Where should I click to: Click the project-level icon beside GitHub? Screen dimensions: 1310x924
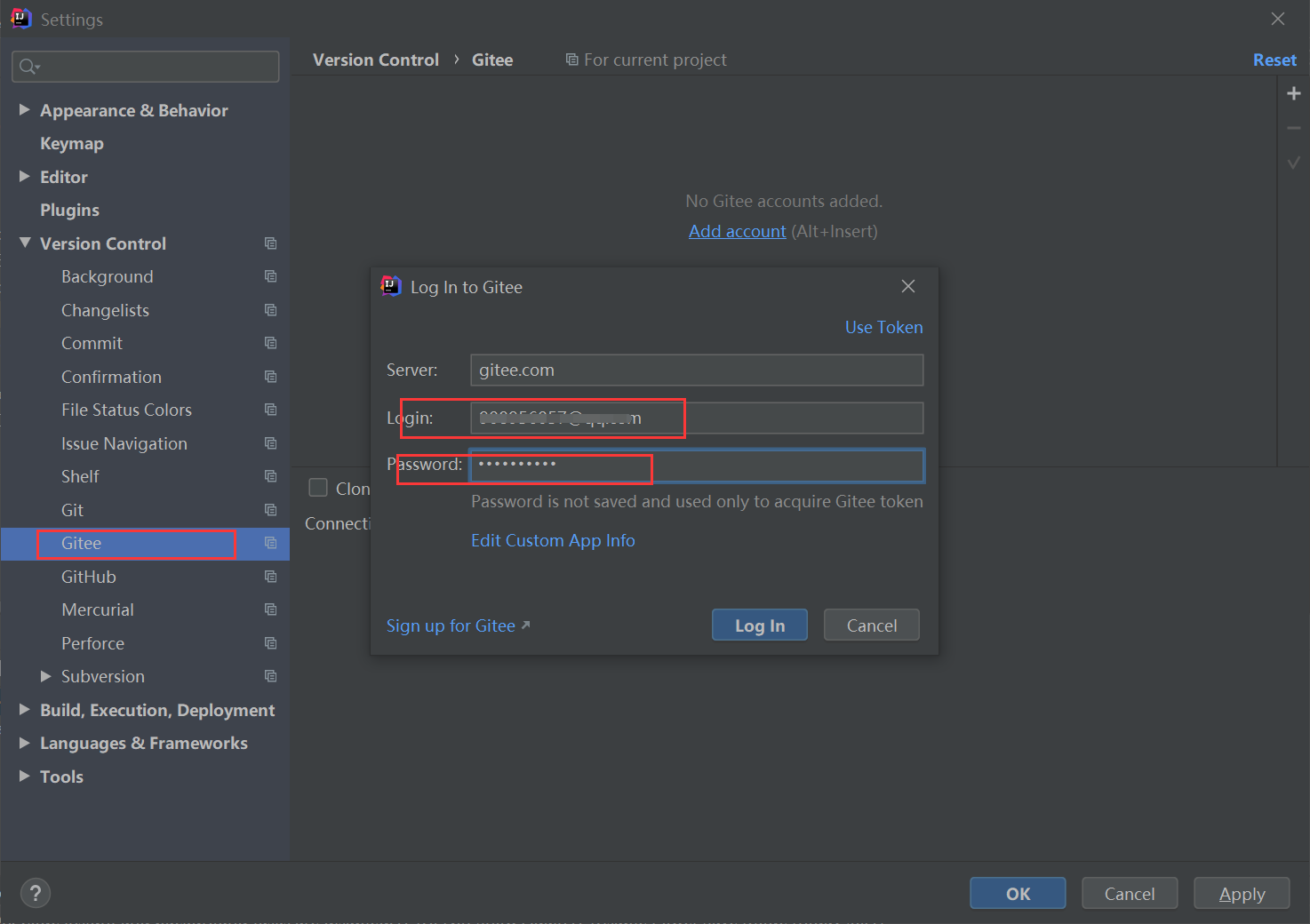pos(271,577)
